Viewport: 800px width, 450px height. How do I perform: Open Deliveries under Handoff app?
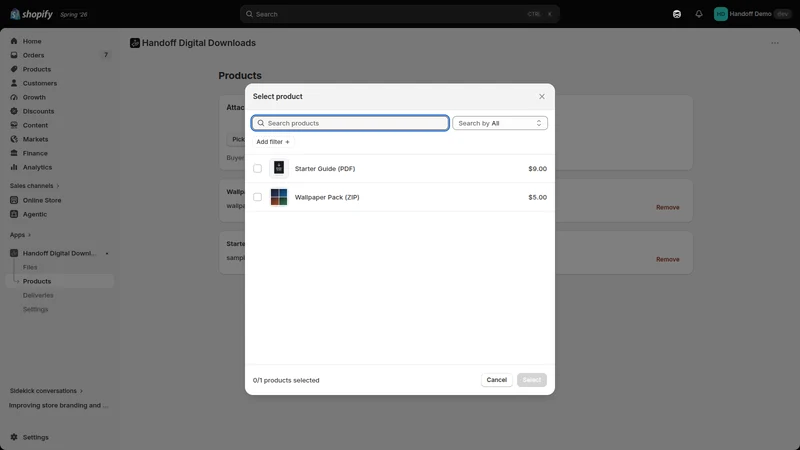pyautogui.click(x=38, y=295)
